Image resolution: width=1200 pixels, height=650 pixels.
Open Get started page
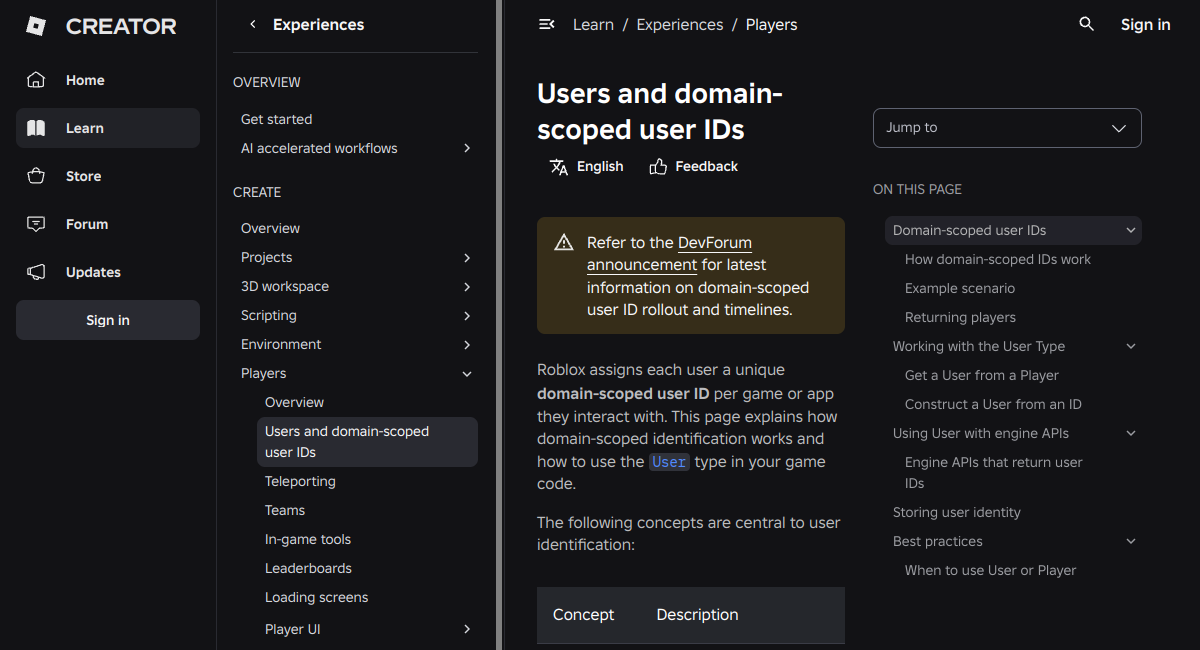click(x=277, y=119)
